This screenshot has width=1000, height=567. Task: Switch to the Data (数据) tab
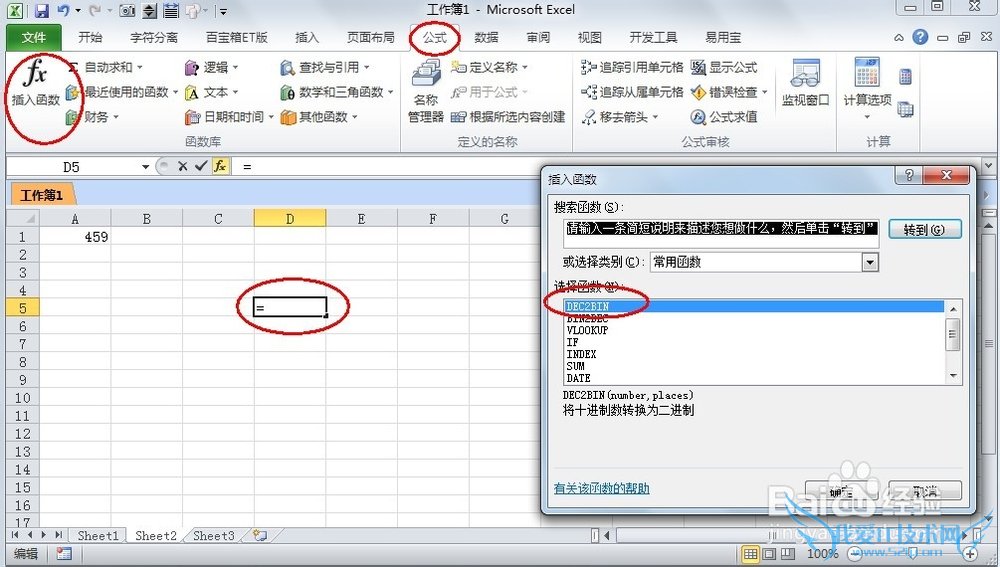tap(487, 38)
